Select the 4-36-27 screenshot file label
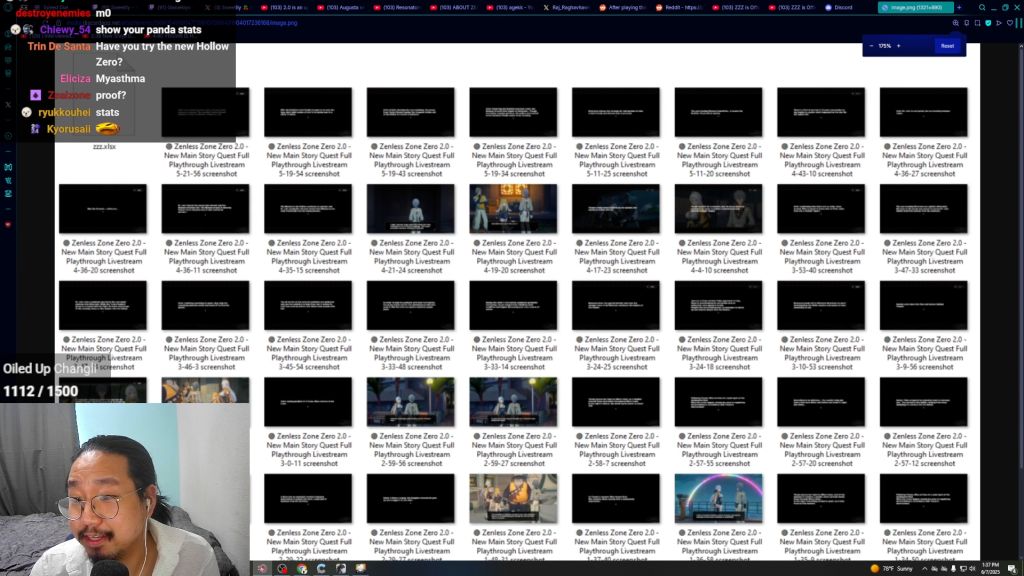 tap(923, 160)
